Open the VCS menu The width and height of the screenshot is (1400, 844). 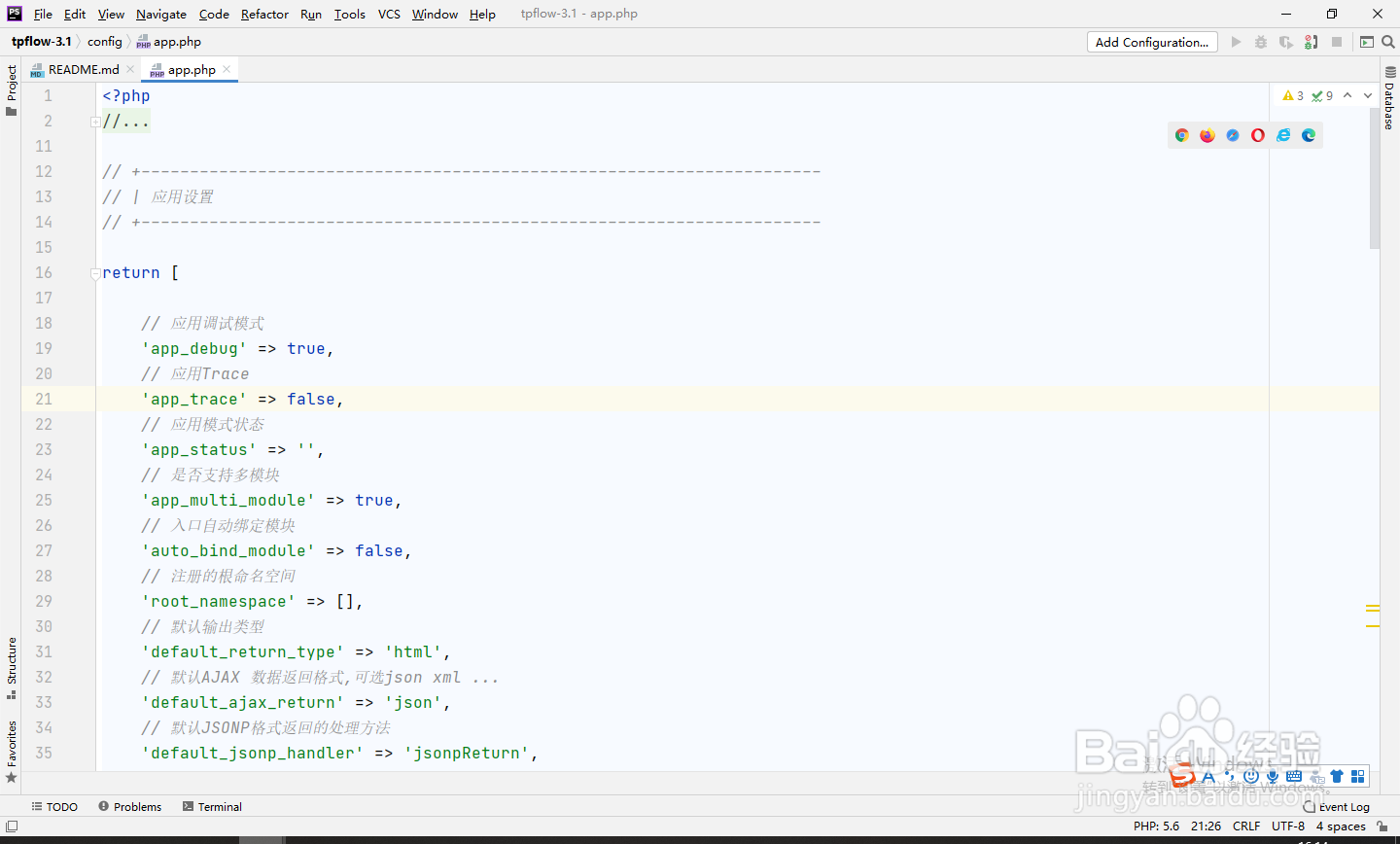(389, 14)
